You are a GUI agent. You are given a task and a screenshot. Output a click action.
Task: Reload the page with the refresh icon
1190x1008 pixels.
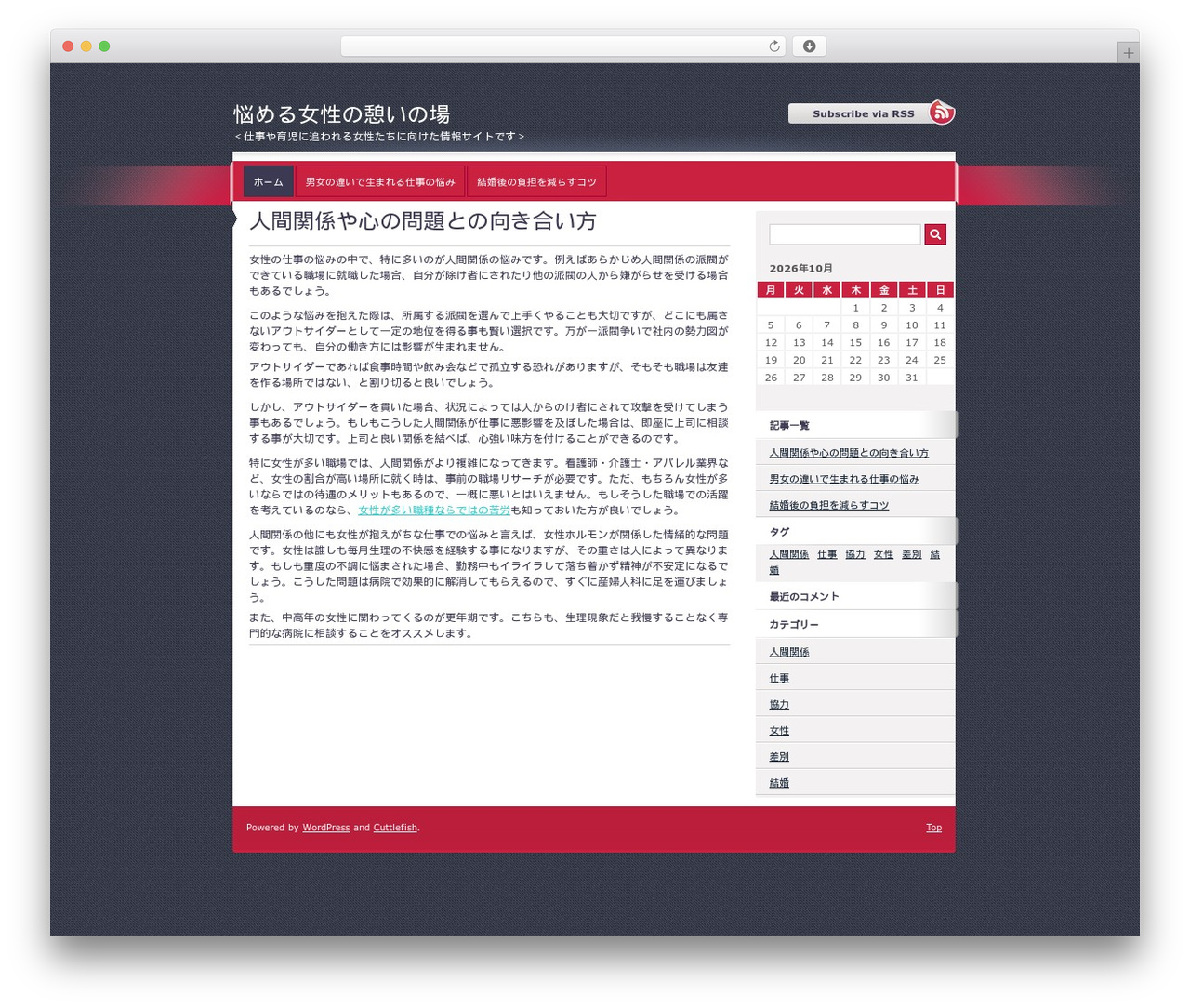coord(773,46)
